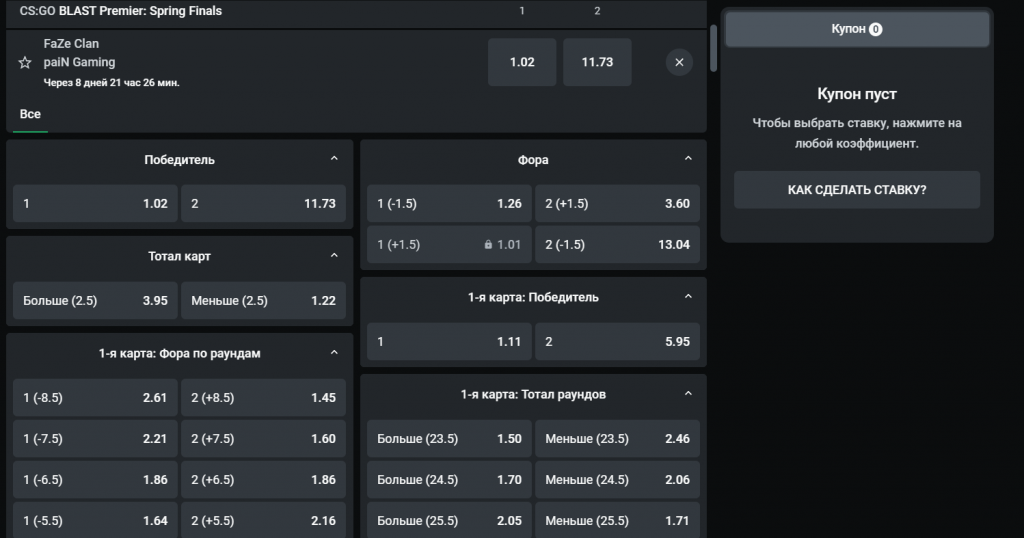Click the vertical scrollbar of markets list
1024x538 pixels.
(713, 47)
